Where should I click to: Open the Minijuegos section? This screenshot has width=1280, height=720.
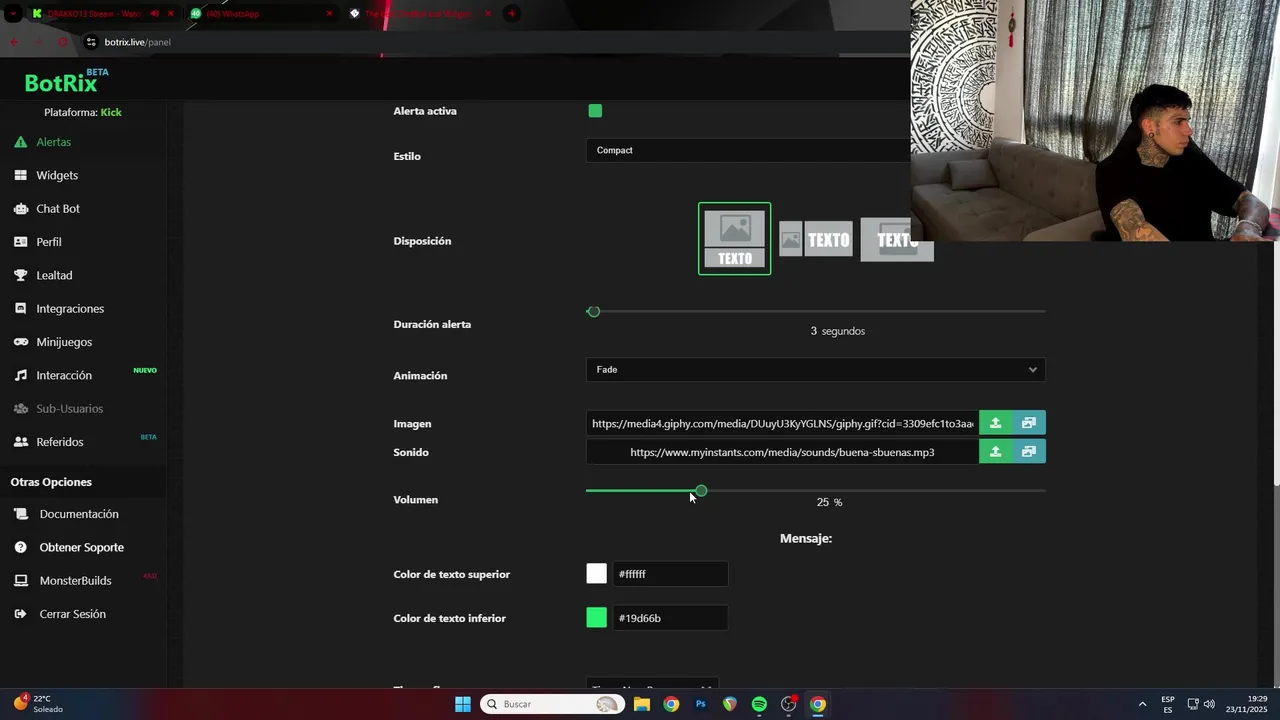pos(64,342)
